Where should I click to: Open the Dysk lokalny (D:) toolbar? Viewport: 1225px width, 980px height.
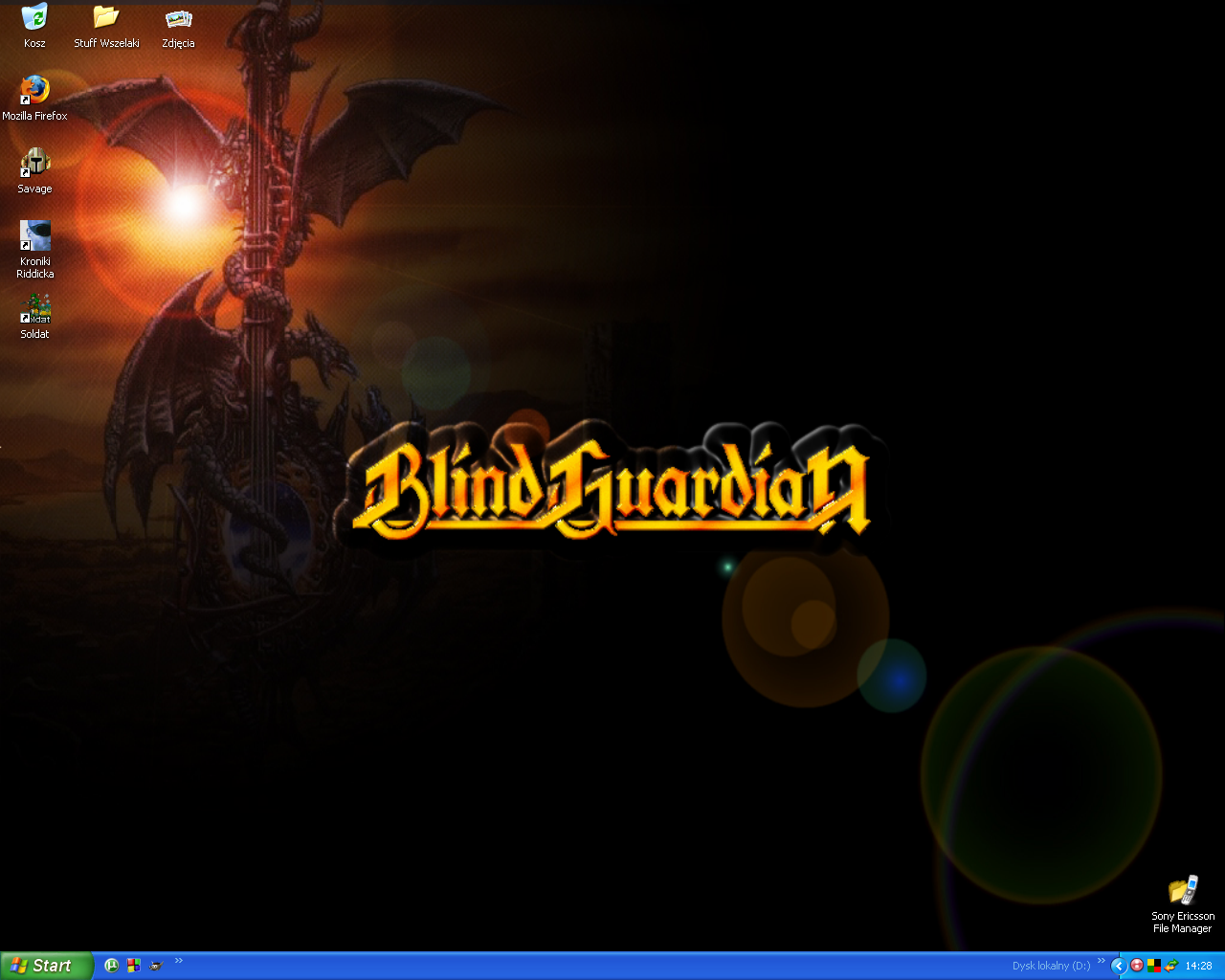pyautogui.click(x=1051, y=966)
